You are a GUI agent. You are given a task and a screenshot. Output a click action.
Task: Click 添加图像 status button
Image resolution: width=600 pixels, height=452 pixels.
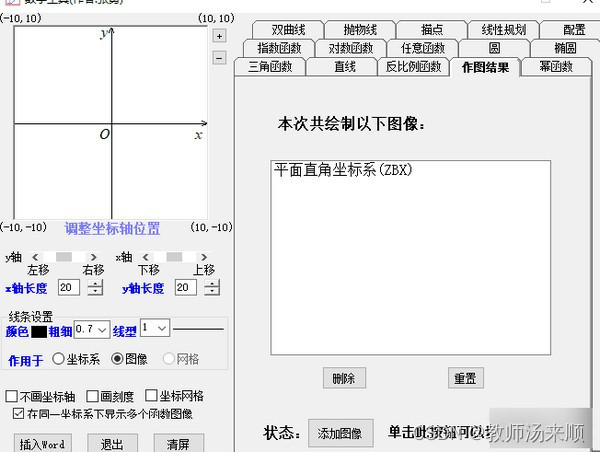[341, 433]
